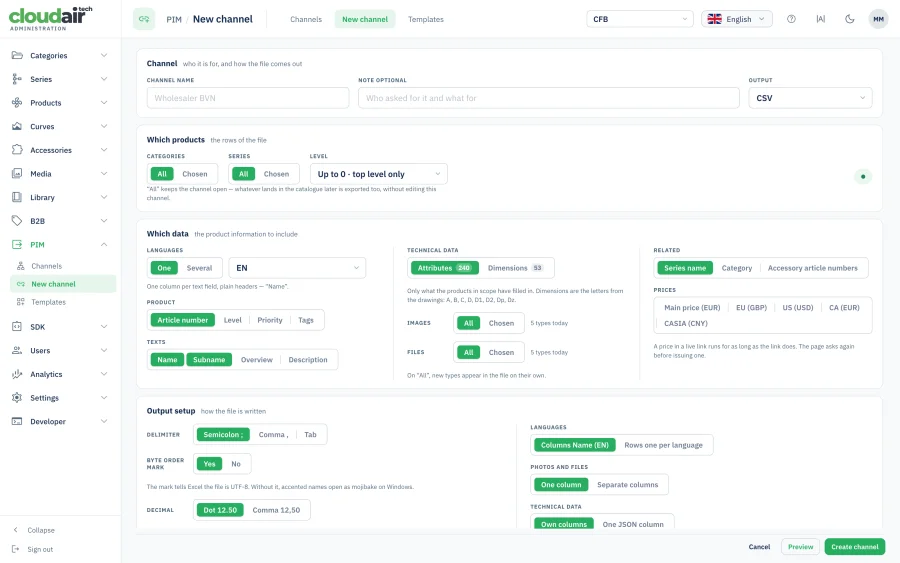Switch to the Channels top tab
Image resolution: width=900 pixels, height=563 pixels.
(306, 19)
